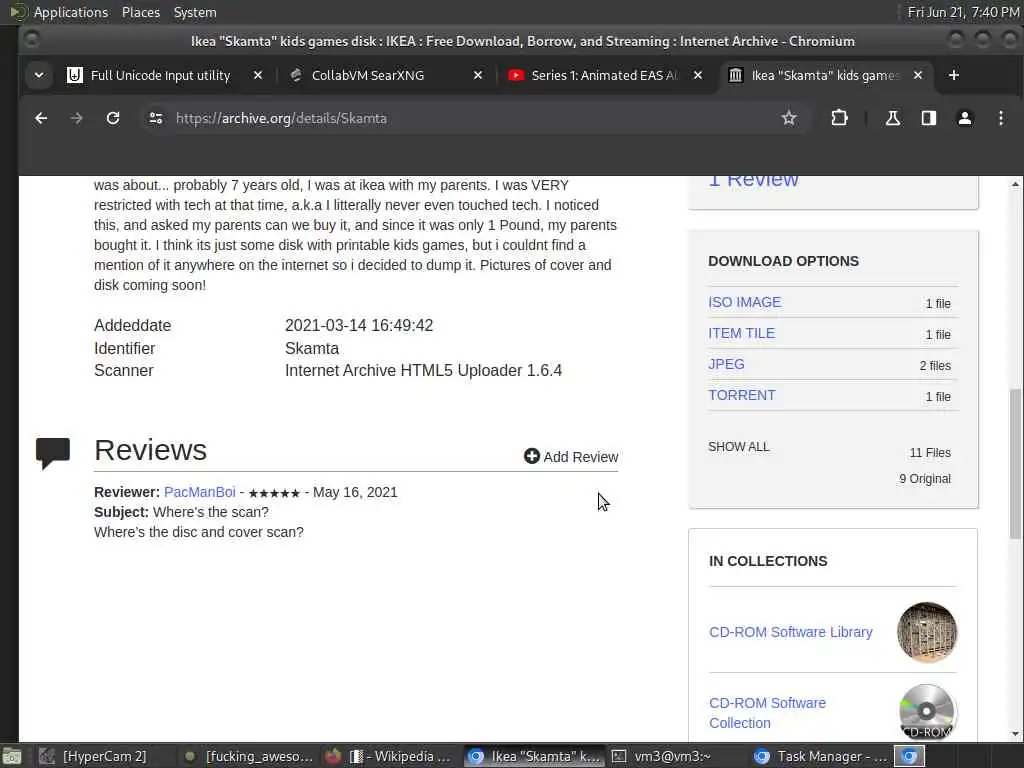Close the Ikea Skamta tab
The height and width of the screenshot is (768, 1024).
click(918, 75)
